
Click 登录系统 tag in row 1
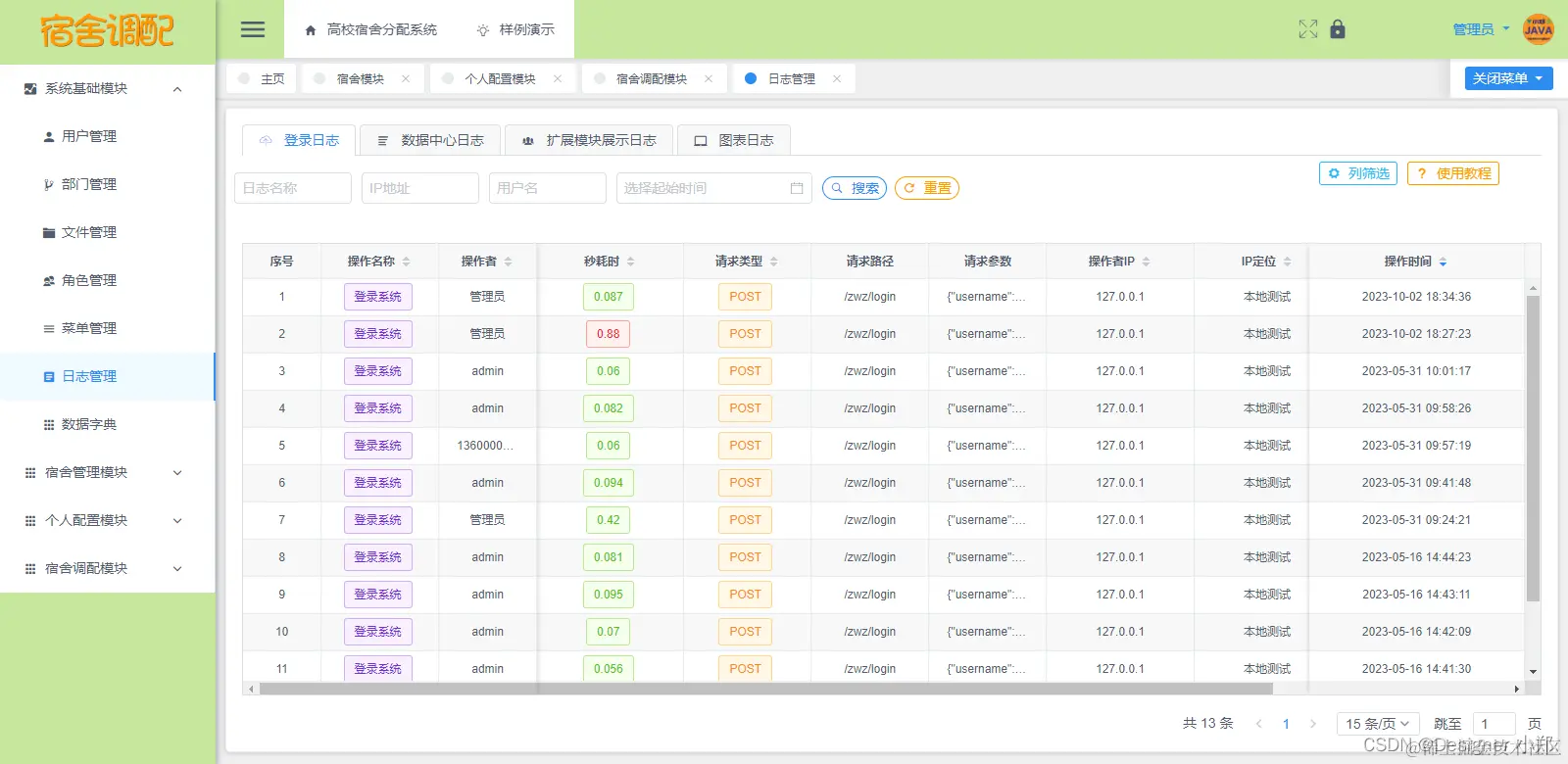tap(378, 297)
